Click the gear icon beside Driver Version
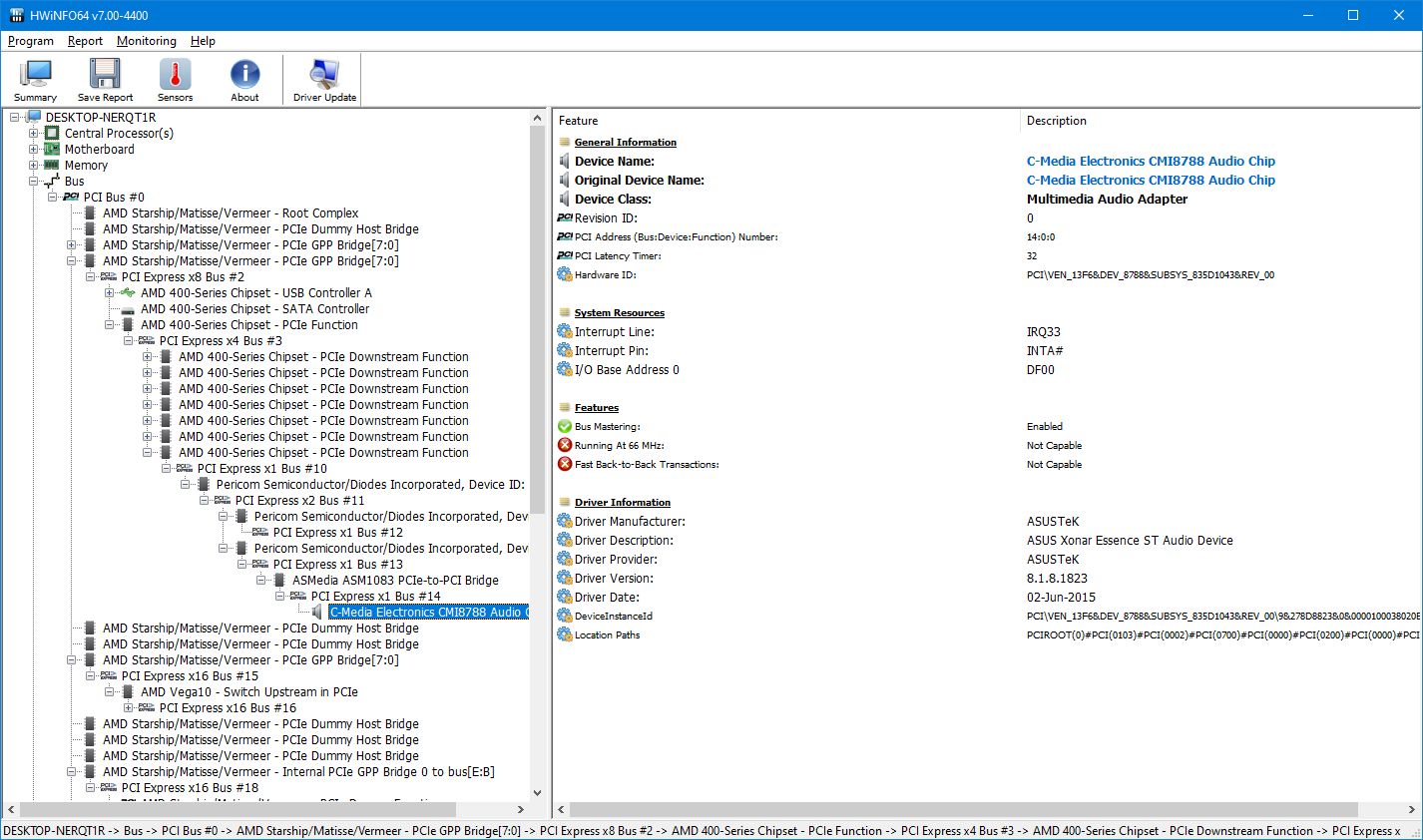The width and height of the screenshot is (1423, 840). click(x=565, y=579)
